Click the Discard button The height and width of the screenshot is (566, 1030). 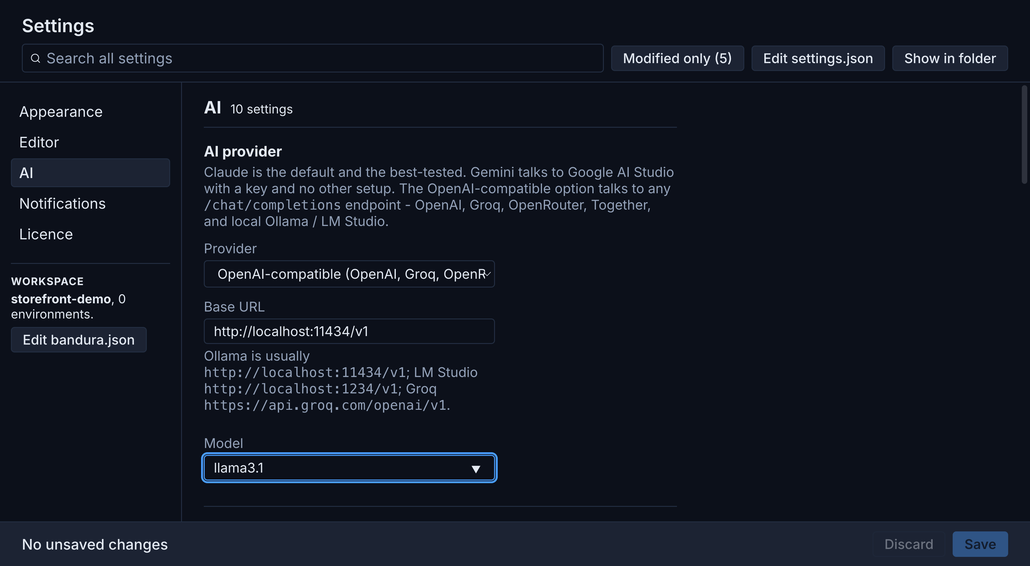click(x=908, y=544)
